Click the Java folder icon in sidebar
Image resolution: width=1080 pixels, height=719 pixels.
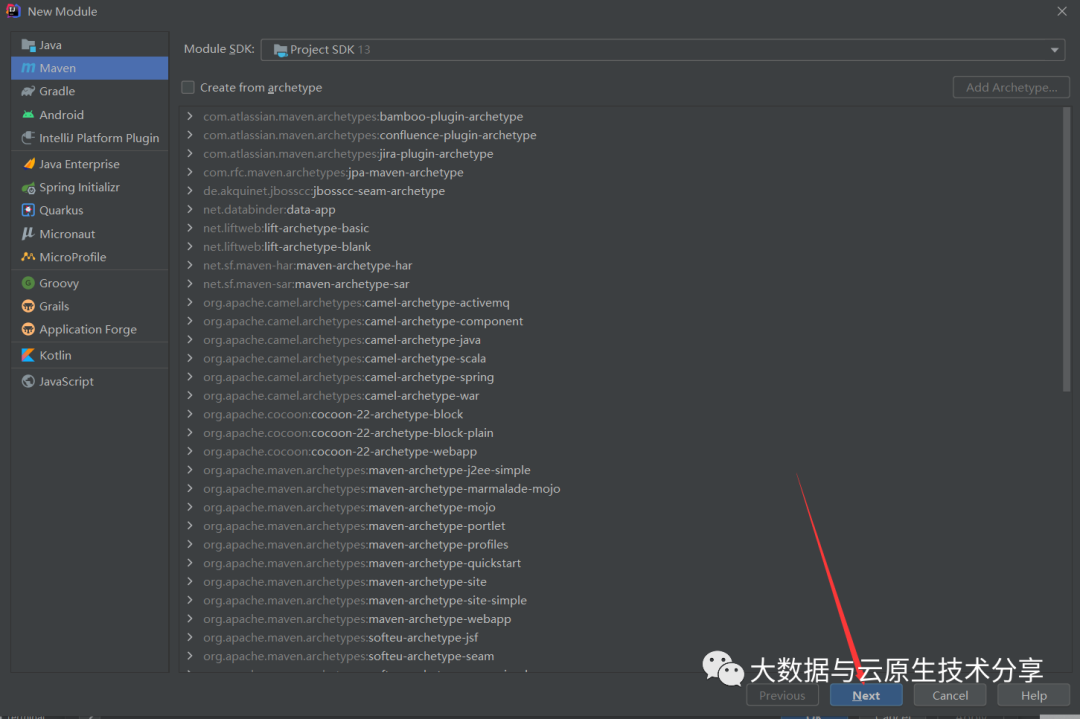pyautogui.click(x=28, y=45)
